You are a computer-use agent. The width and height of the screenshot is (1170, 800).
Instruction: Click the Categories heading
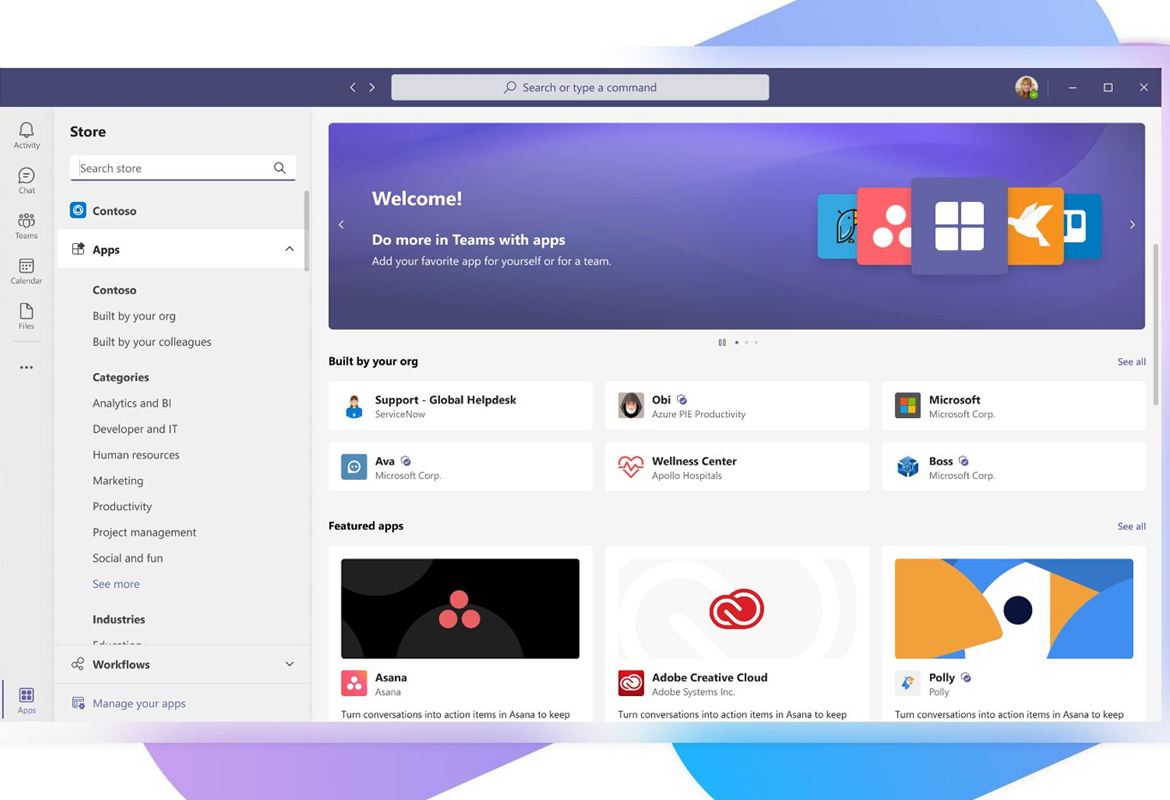pyautogui.click(x=121, y=377)
